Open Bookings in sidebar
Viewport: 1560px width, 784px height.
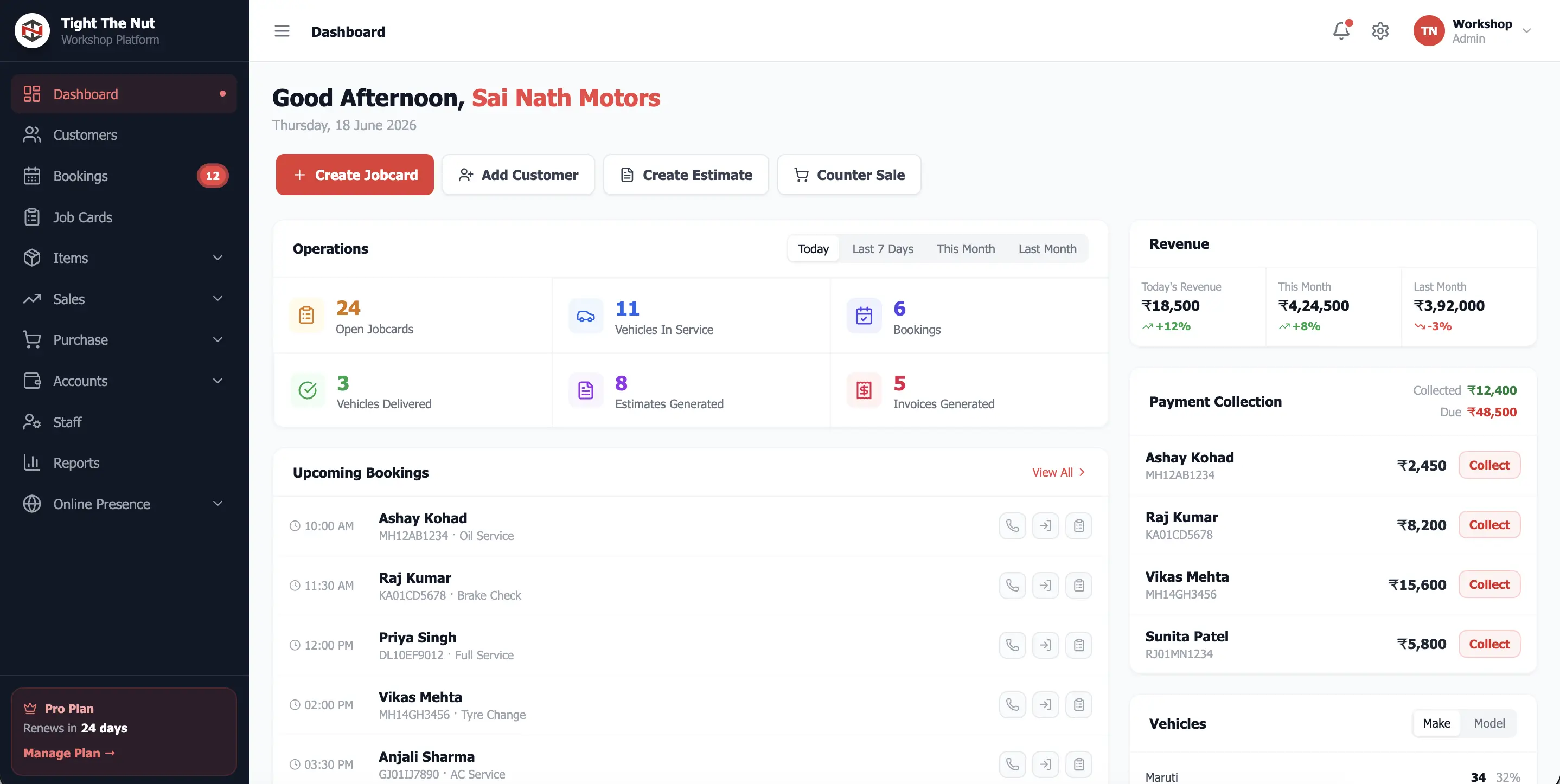tap(124, 176)
